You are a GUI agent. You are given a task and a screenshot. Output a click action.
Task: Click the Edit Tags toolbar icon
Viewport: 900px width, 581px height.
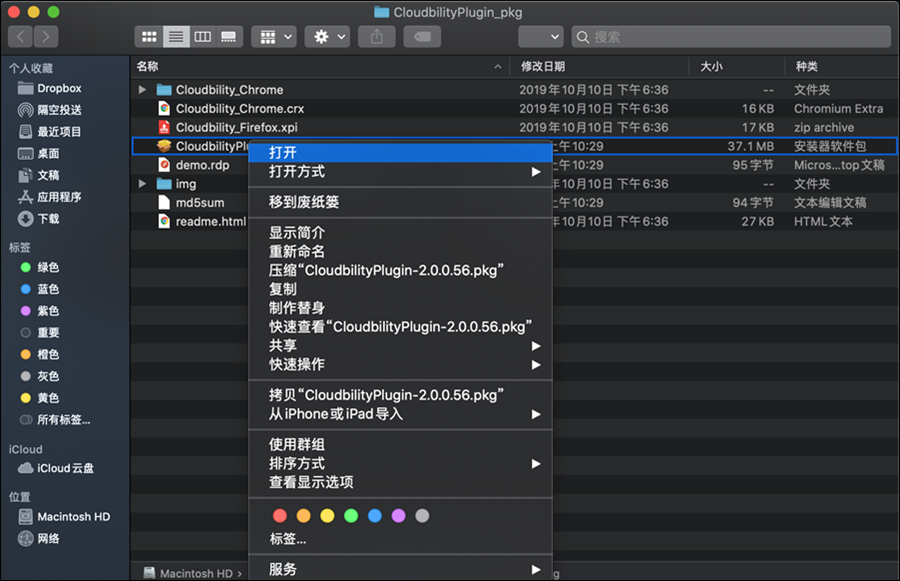(422, 36)
